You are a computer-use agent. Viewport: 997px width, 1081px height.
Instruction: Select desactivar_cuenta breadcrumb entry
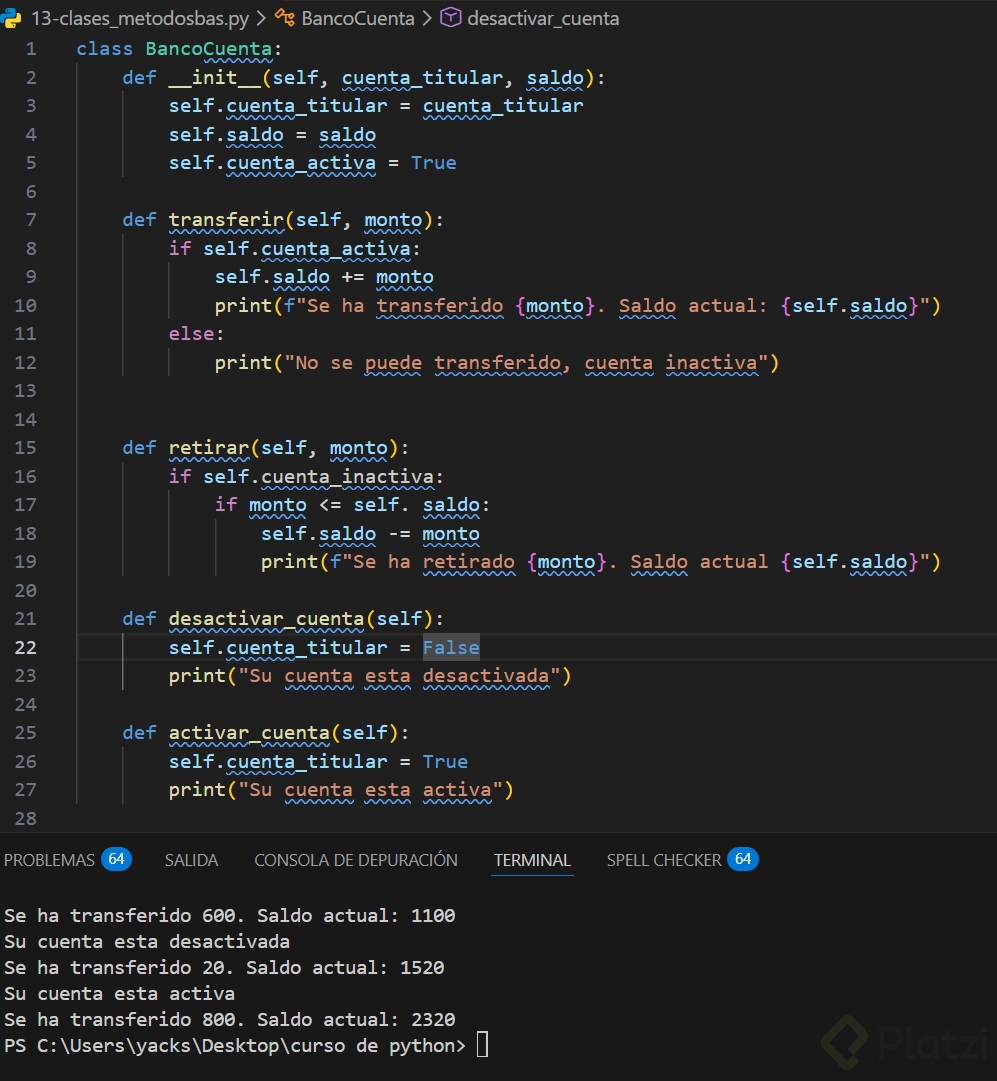click(x=543, y=19)
